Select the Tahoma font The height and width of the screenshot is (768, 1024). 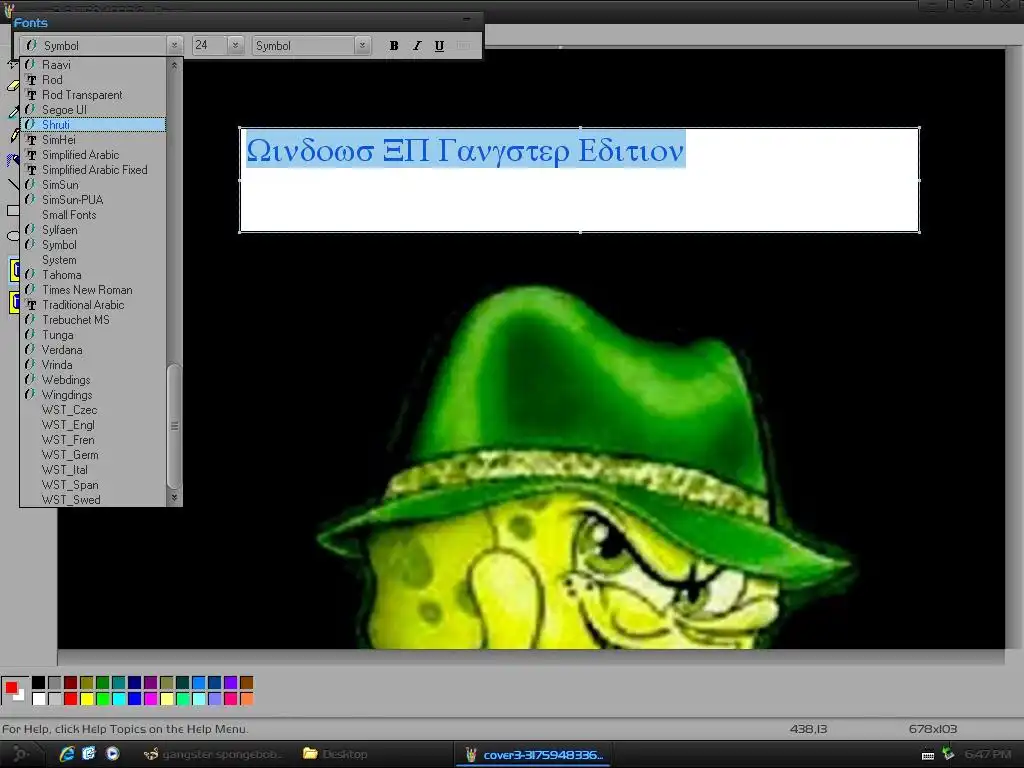tap(93, 275)
